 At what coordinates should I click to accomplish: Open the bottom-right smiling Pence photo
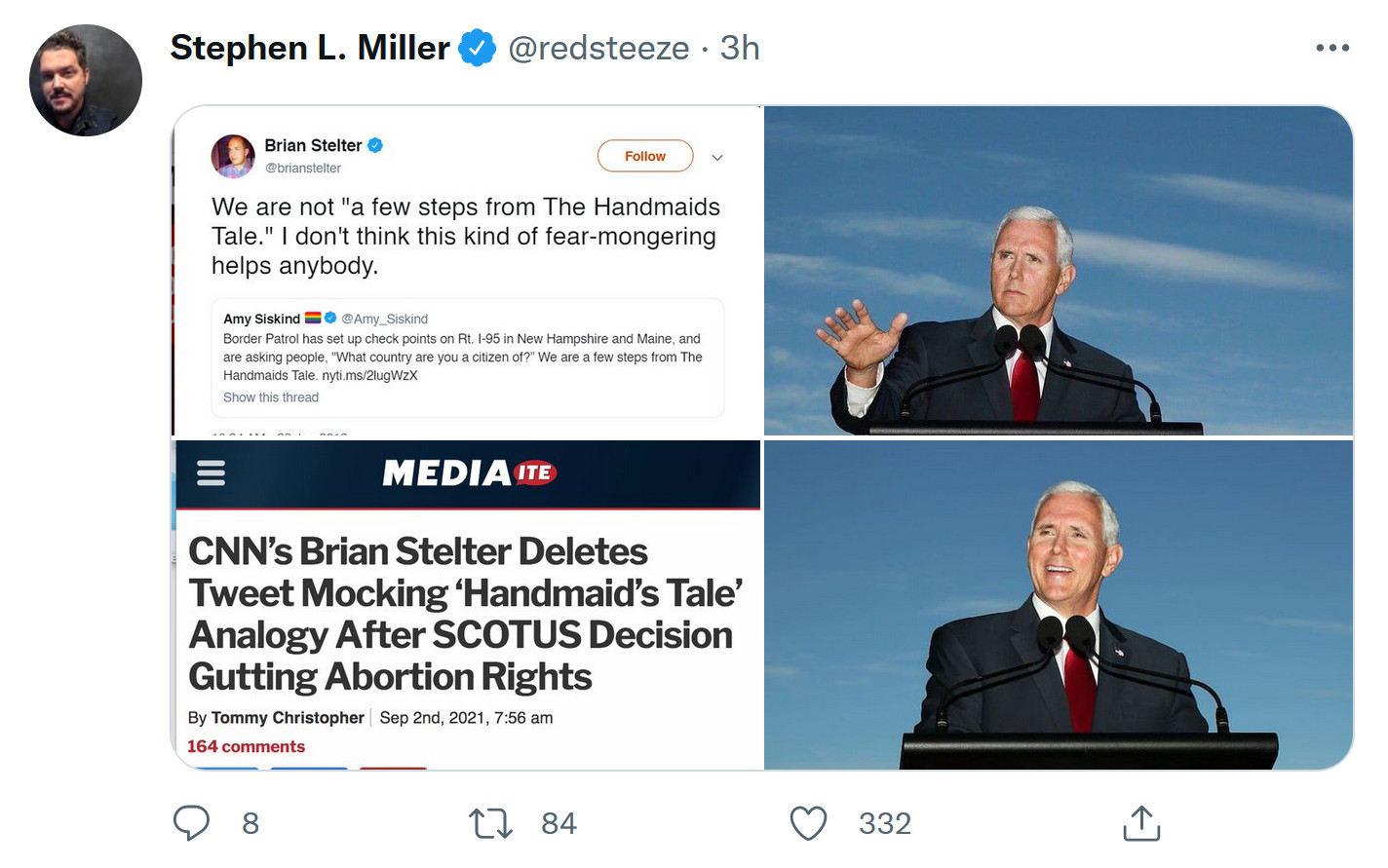click(x=1058, y=605)
